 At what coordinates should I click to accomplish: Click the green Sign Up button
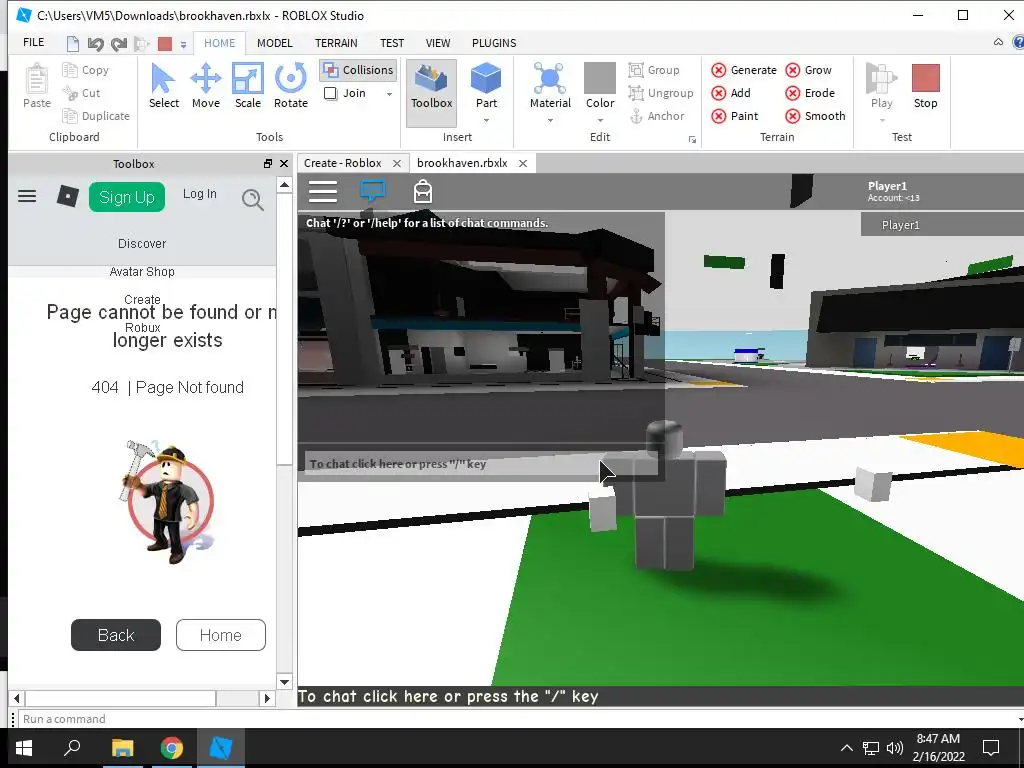(127, 197)
